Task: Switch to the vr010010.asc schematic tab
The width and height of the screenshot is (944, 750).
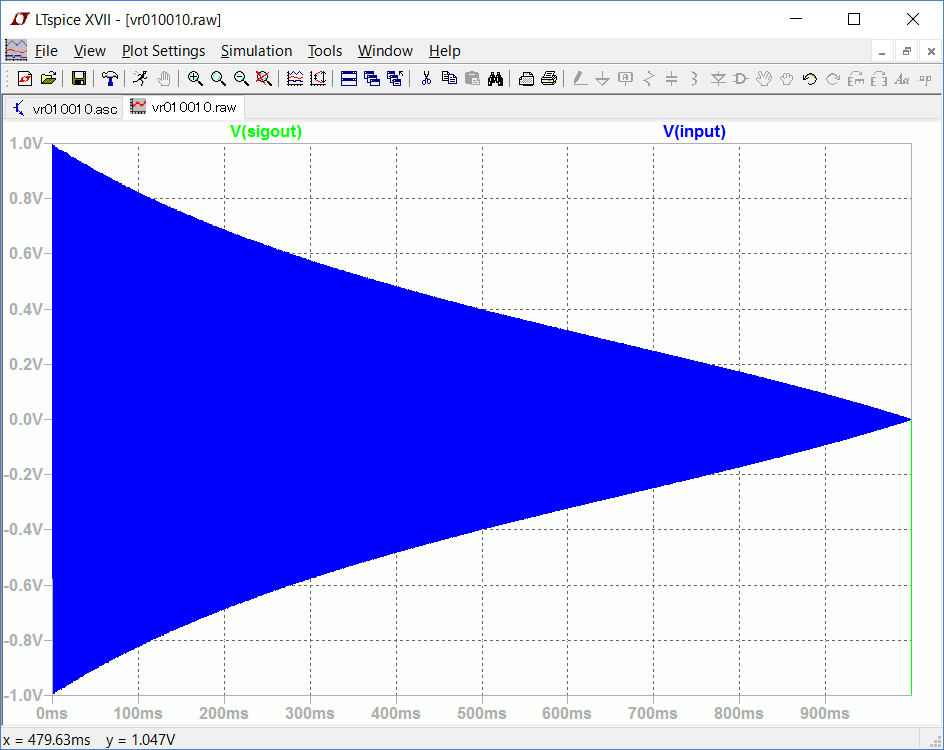Action: (66, 108)
